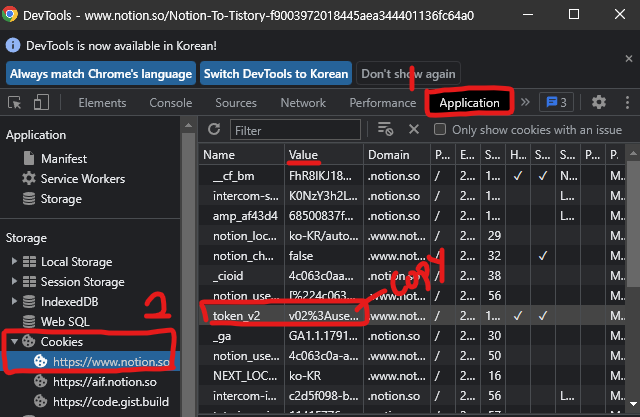Click sidebar scrollbar up arrow
The height and width of the screenshot is (417, 640).
[188, 125]
